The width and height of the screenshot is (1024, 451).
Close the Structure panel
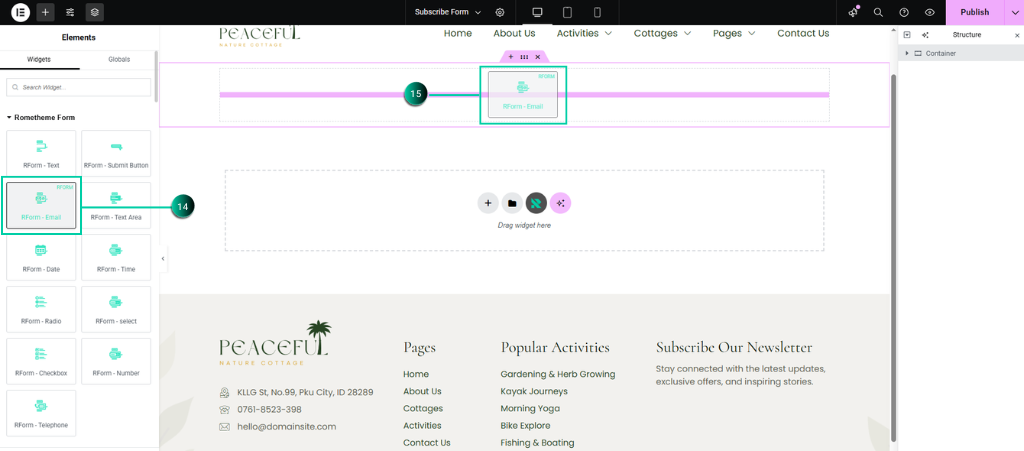[x=1017, y=35]
